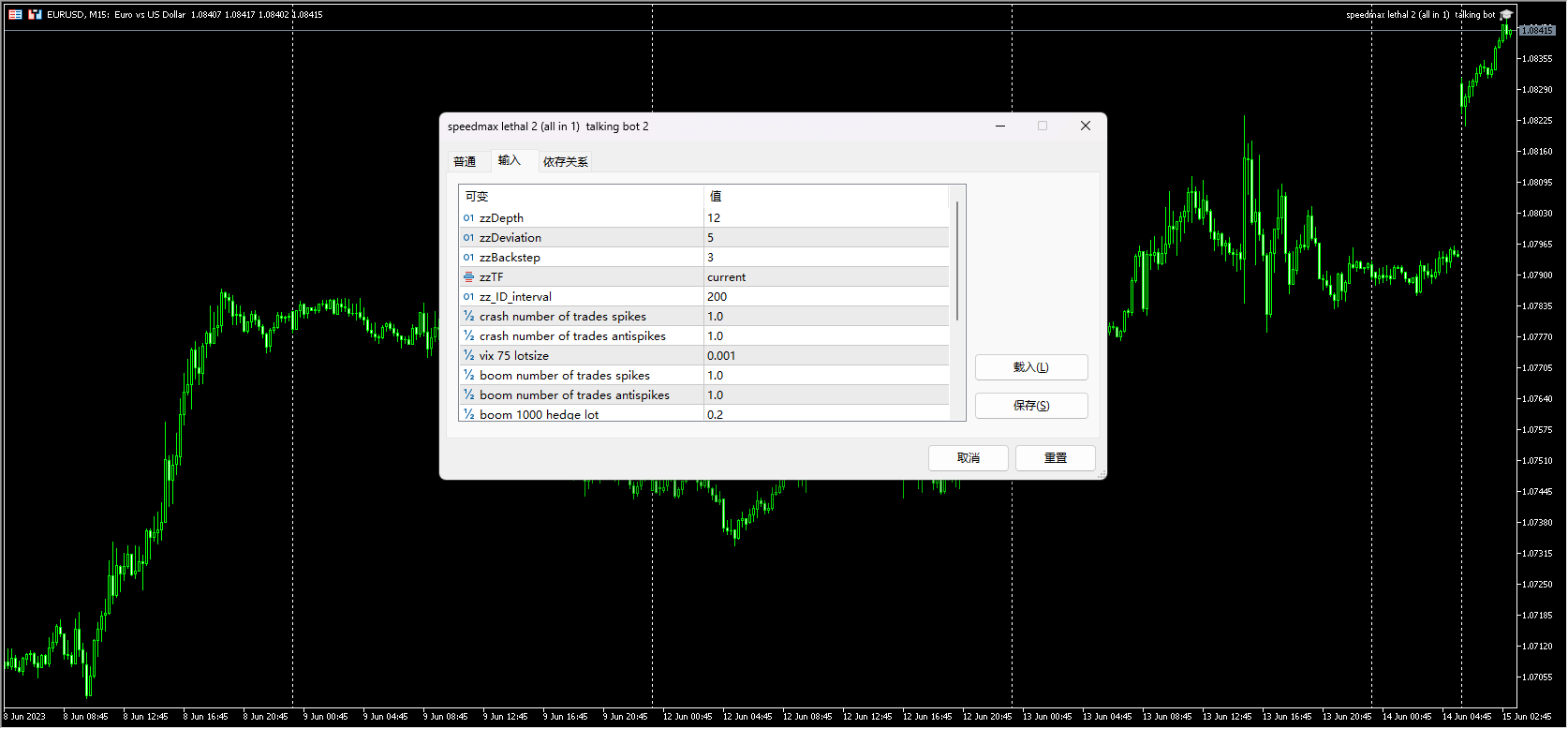Click the enum icon beside zzTF

[468, 277]
